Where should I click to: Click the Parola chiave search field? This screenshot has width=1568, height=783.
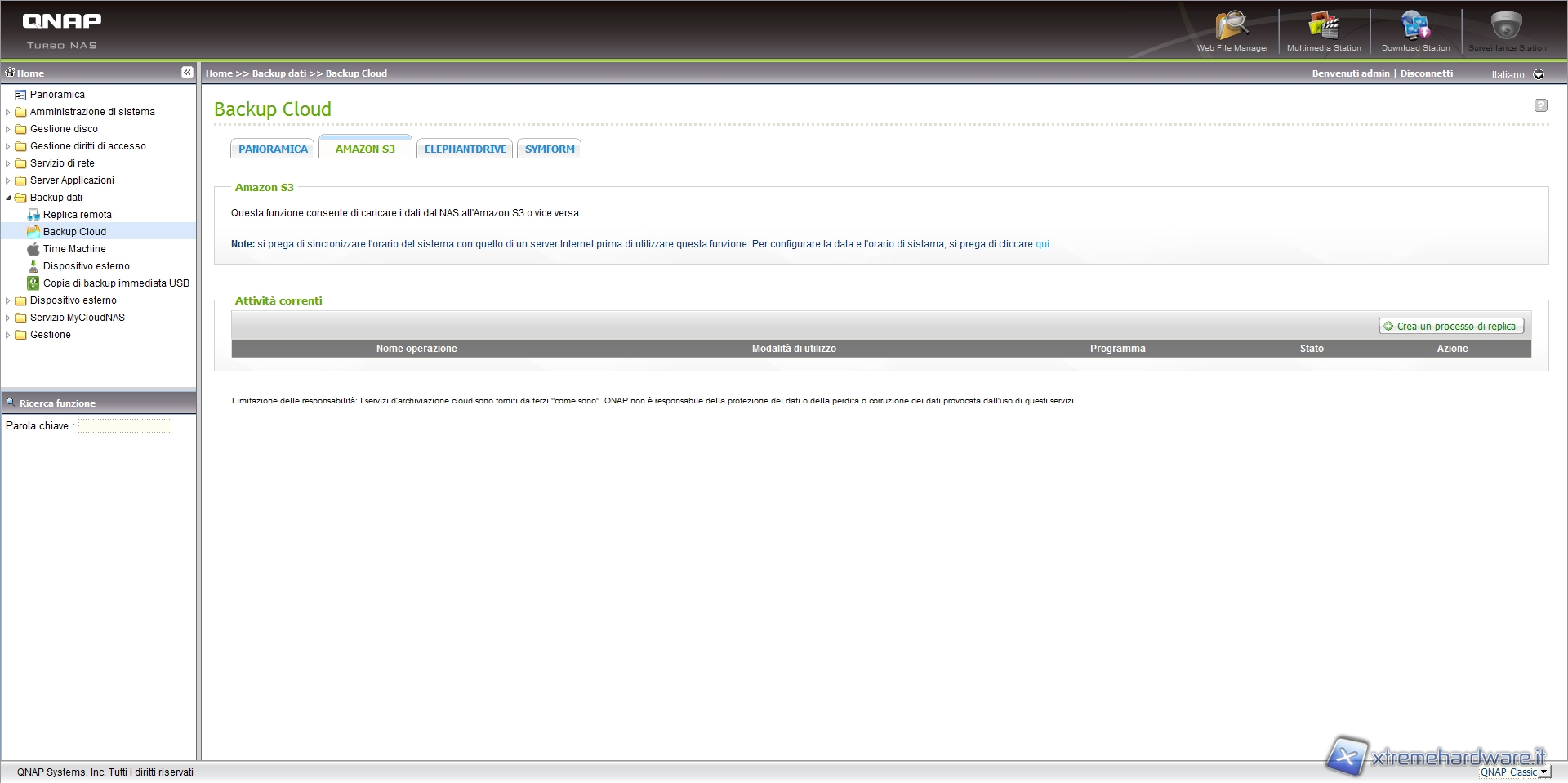[x=125, y=426]
